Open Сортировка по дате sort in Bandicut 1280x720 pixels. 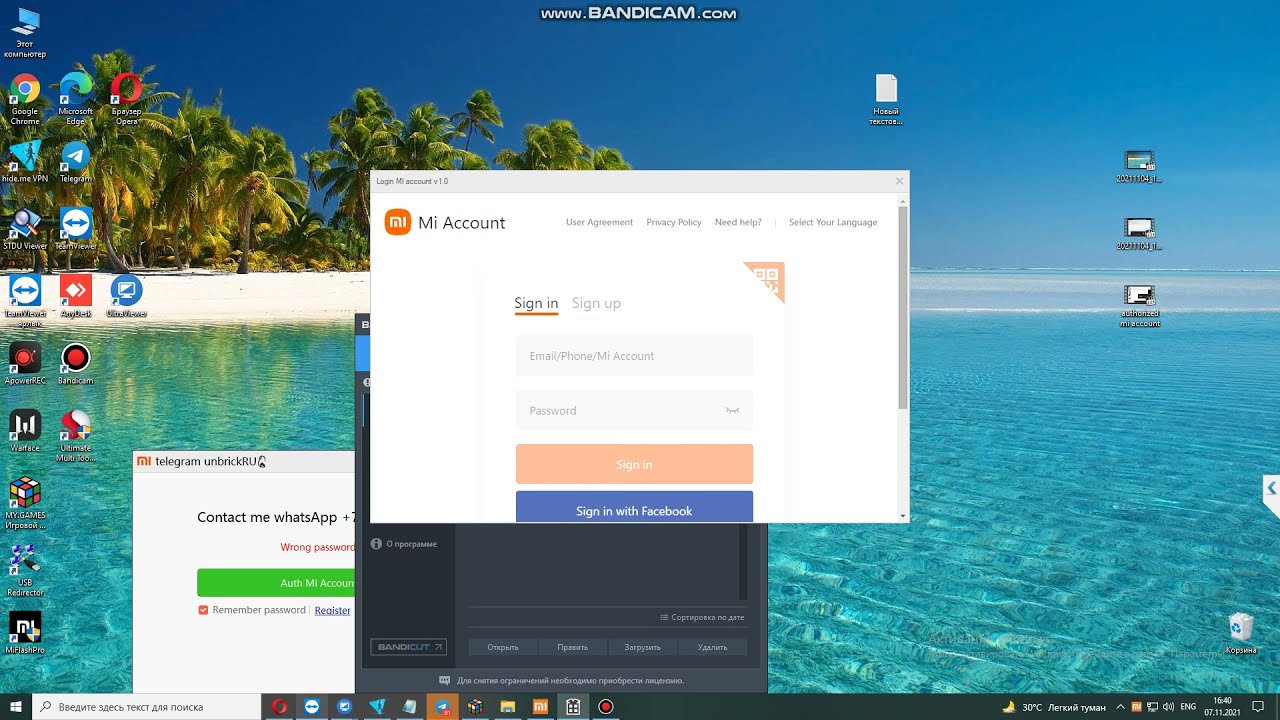(702, 617)
